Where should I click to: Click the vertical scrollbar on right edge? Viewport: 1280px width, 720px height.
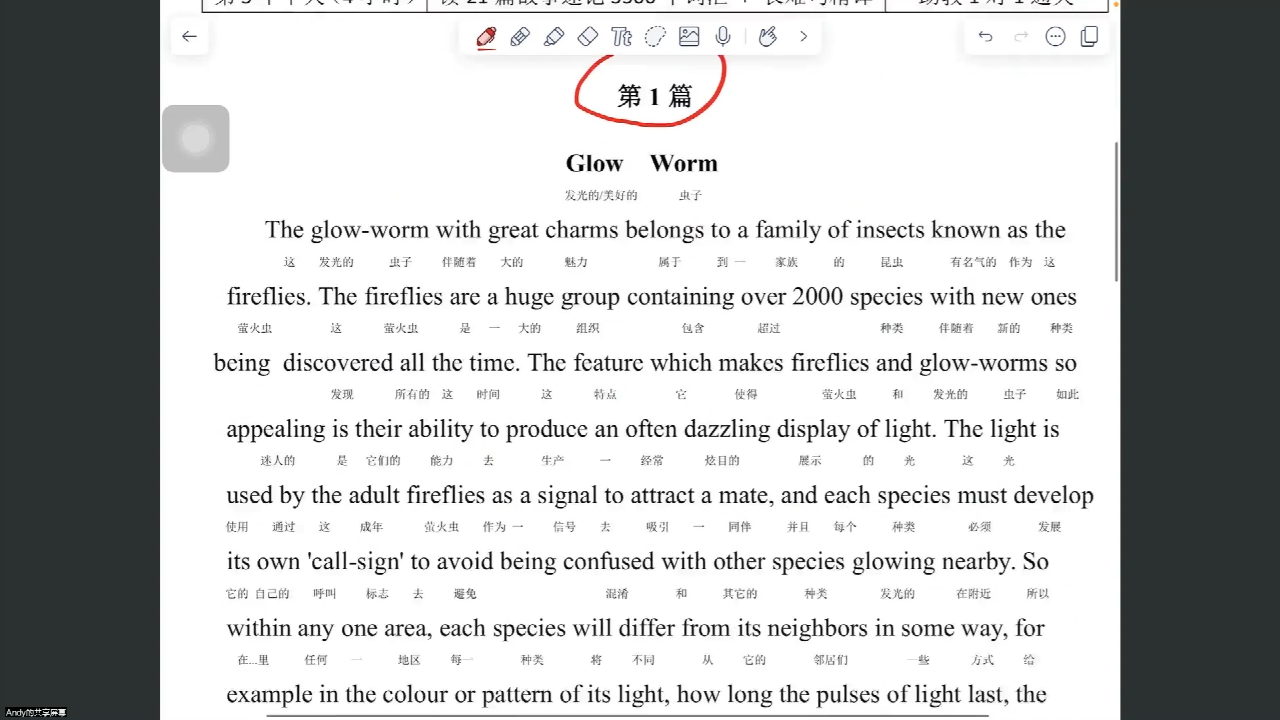[x=1116, y=211]
